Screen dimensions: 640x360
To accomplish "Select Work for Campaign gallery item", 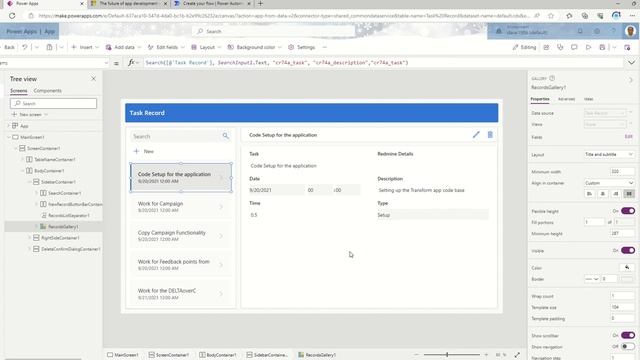I will pos(181,207).
